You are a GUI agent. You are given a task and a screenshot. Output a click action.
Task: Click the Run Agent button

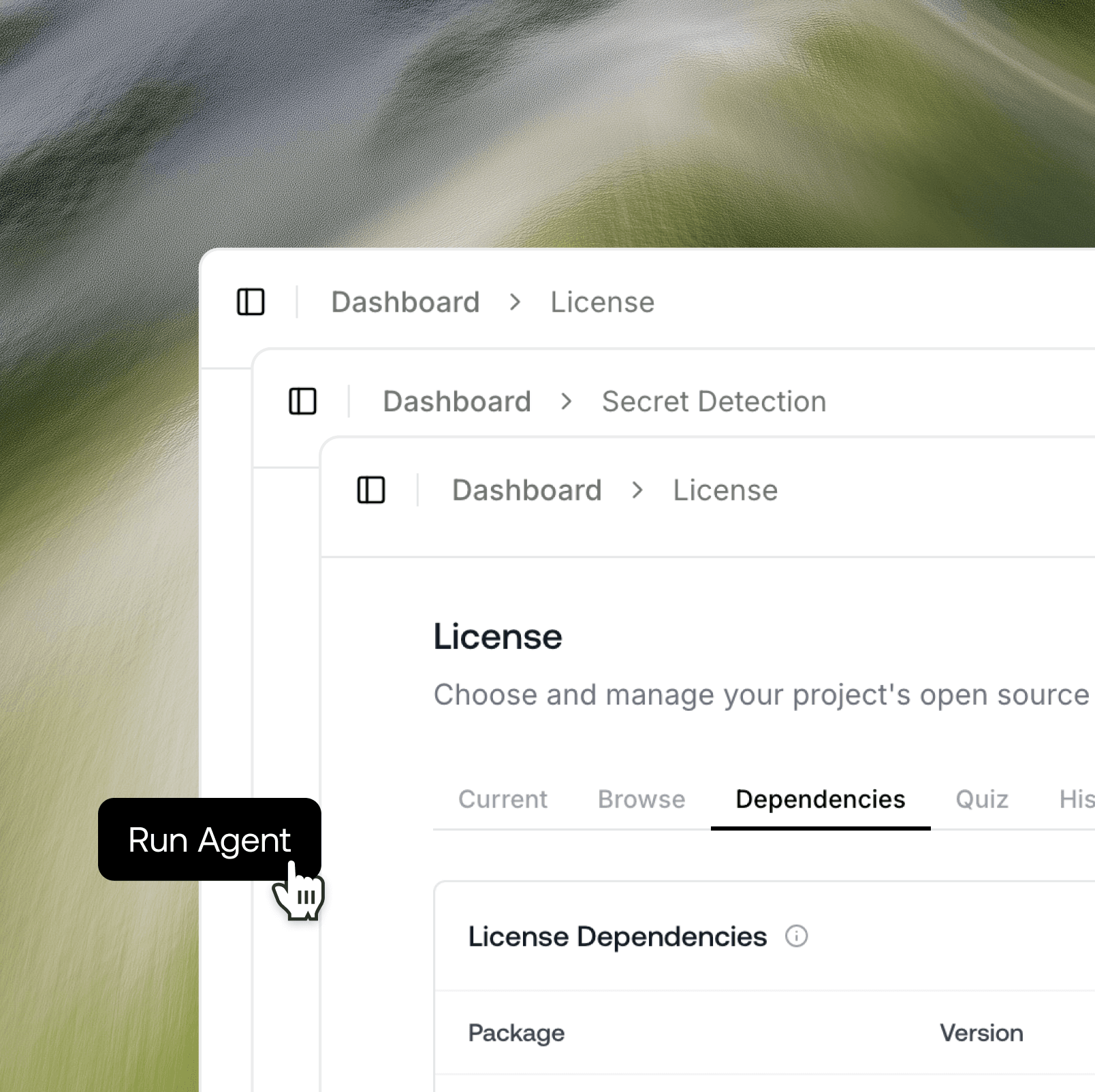pos(210,839)
